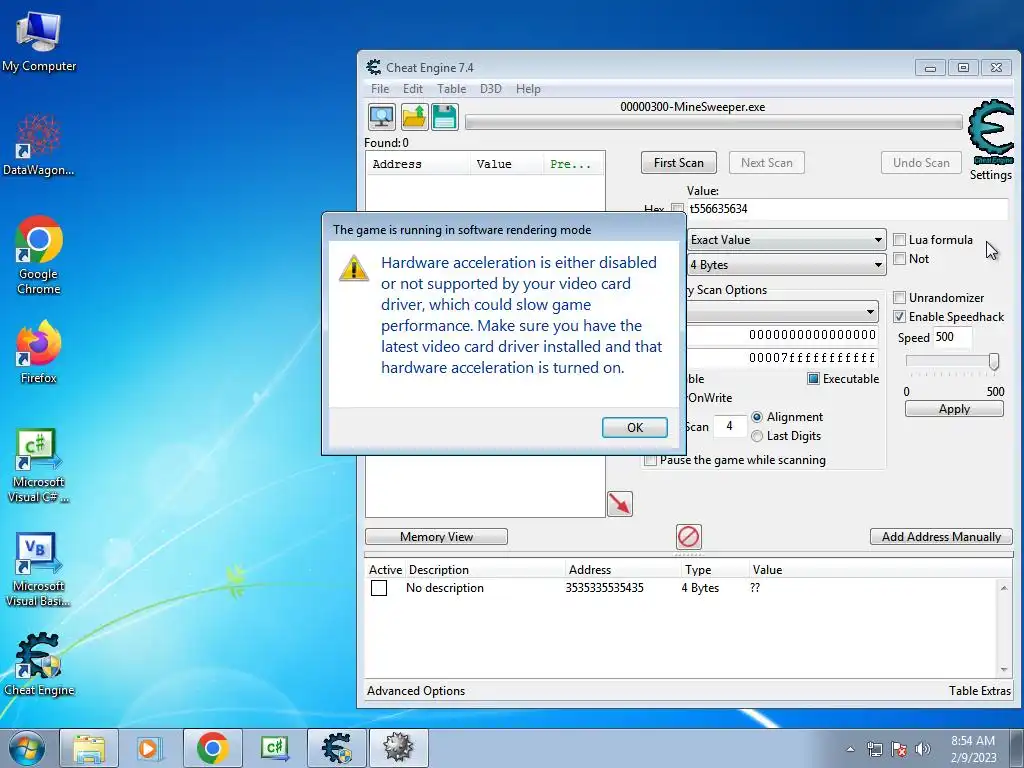Launch Firefox from the desktop
This screenshot has width=1024, height=768.
point(39,351)
